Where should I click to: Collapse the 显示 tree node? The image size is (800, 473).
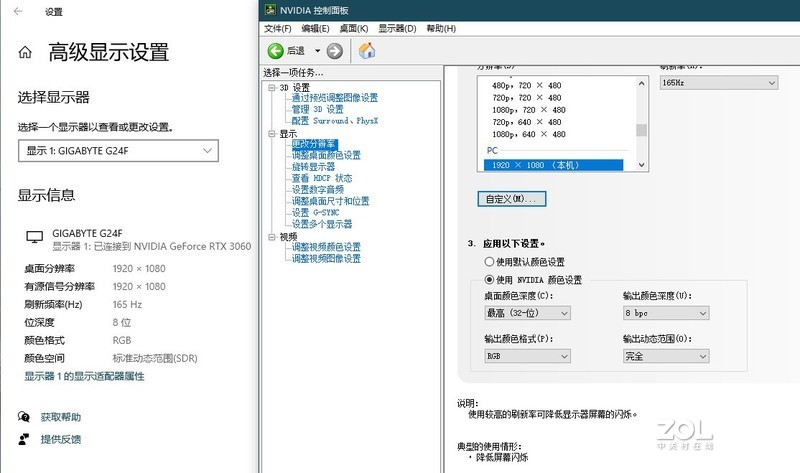[x=271, y=134]
